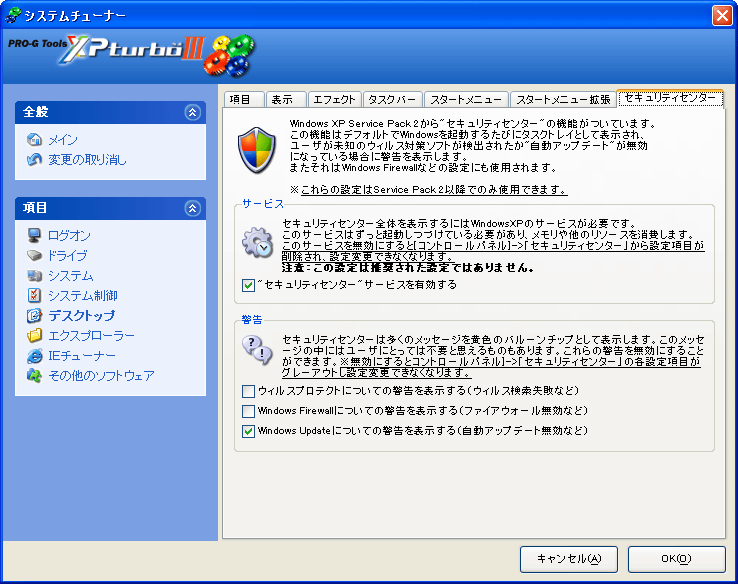Go to システム section
The width and height of the screenshot is (738, 584).
pos(71,276)
